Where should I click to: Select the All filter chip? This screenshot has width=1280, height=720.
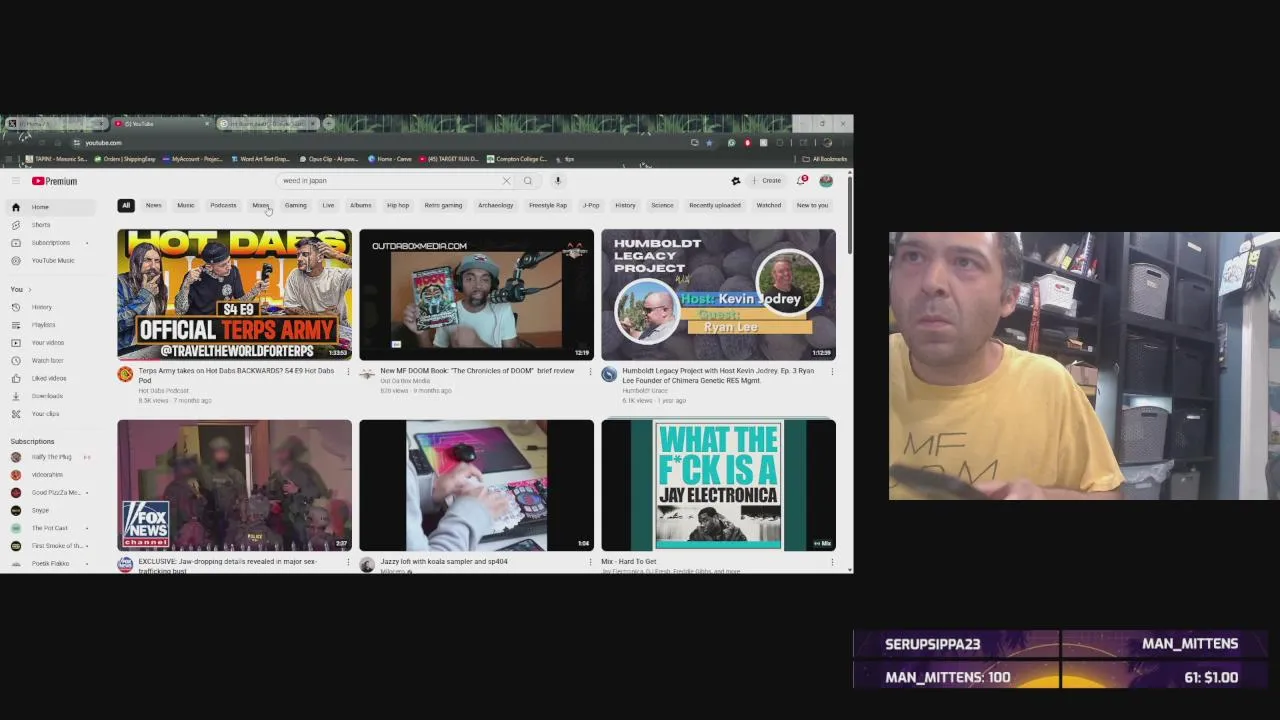[x=126, y=205]
